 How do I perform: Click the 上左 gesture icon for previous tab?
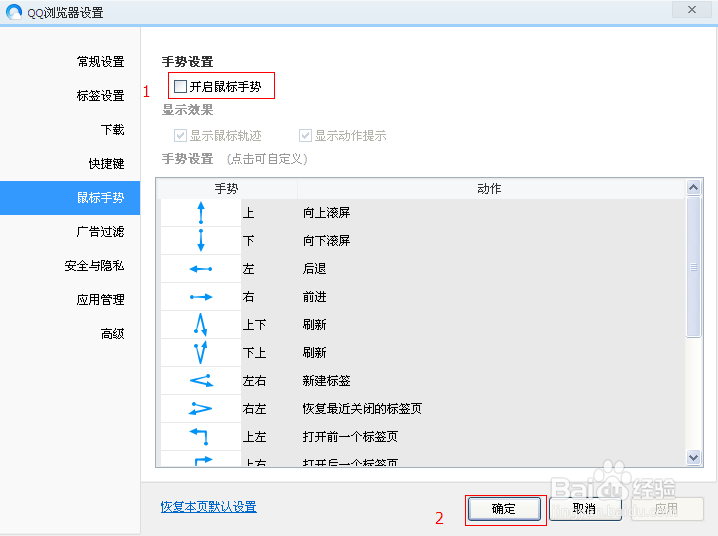pyautogui.click(x=200, y=437)
